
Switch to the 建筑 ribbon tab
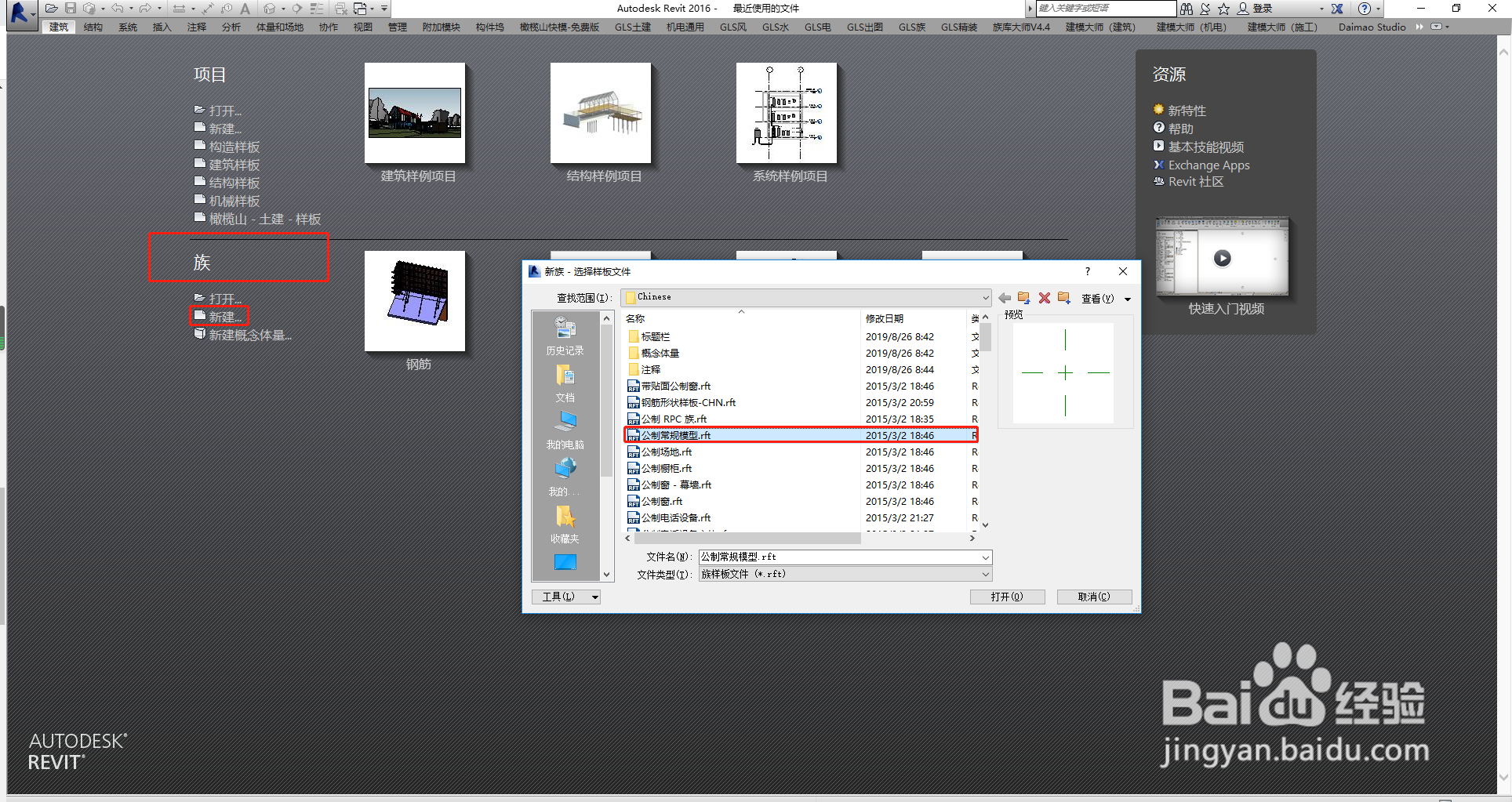click(x=59, y=27)
